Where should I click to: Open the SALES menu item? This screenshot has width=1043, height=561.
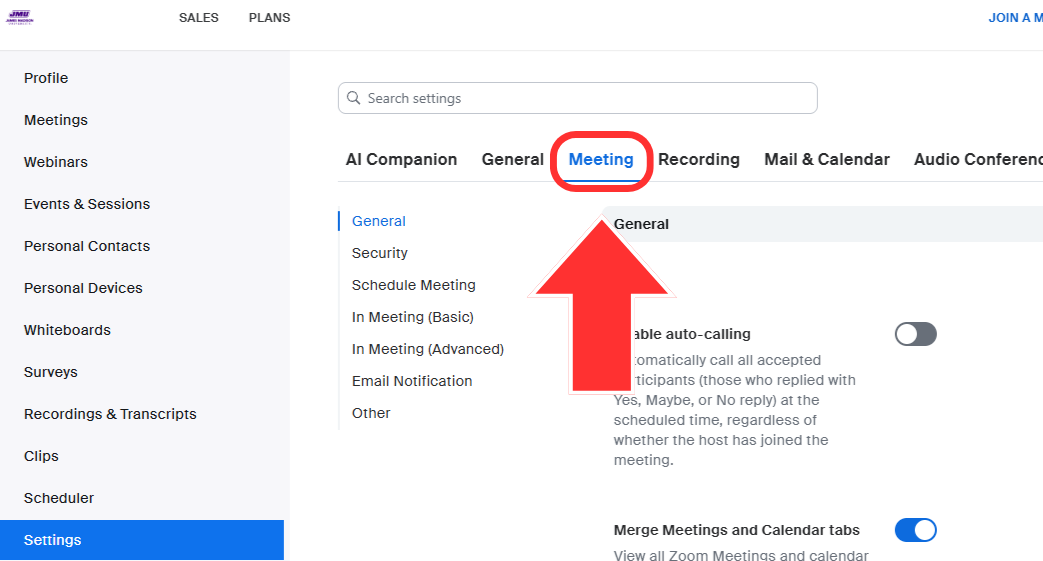coord(198,18)
